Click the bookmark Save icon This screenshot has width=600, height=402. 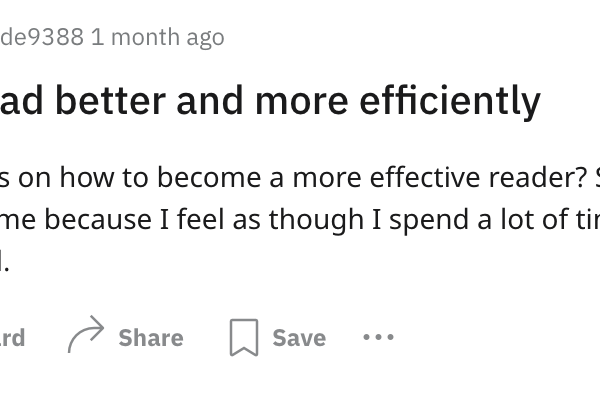(244, 337)
